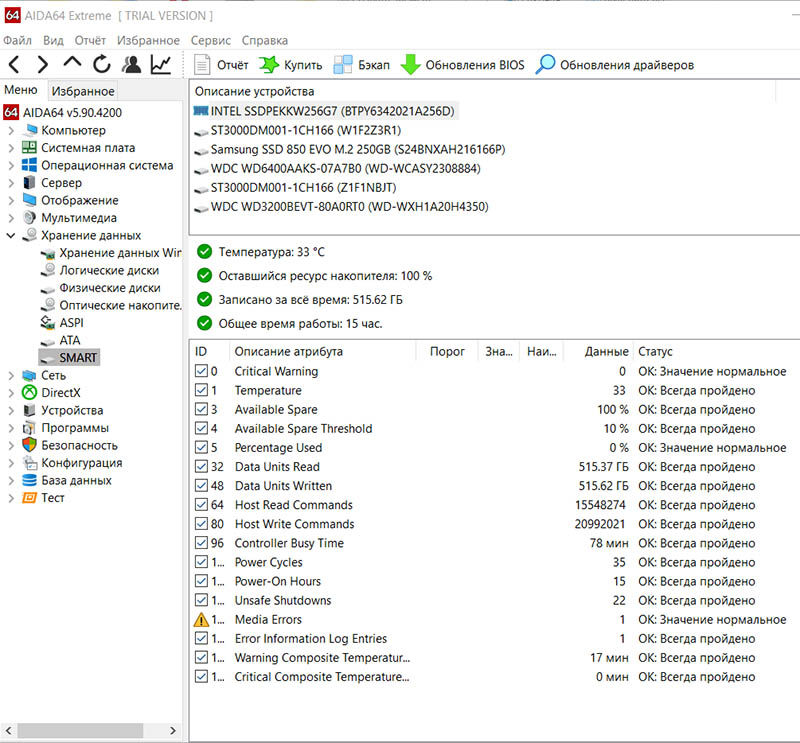Go forward with the right arrow icon
Image resolution: width=800 pixels, height=743 pixels.
point(43,65)
